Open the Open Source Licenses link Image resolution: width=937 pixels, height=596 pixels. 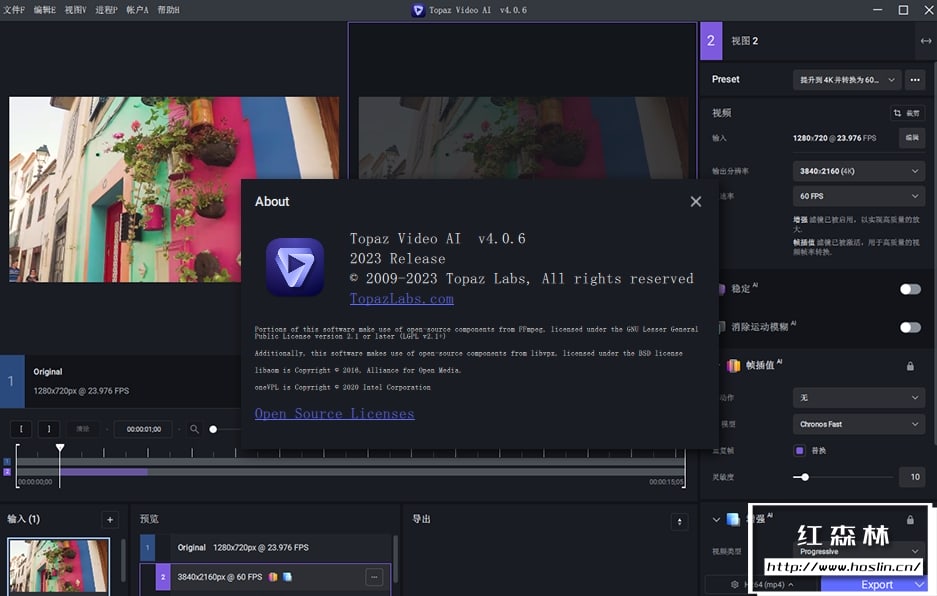coord(335,413)
